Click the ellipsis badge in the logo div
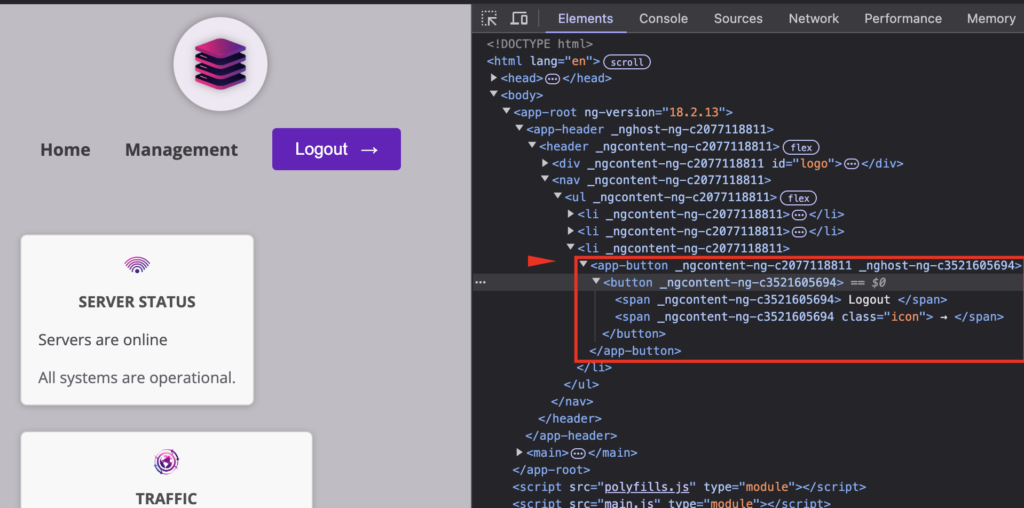1024x508 pixels. point(851,164)
